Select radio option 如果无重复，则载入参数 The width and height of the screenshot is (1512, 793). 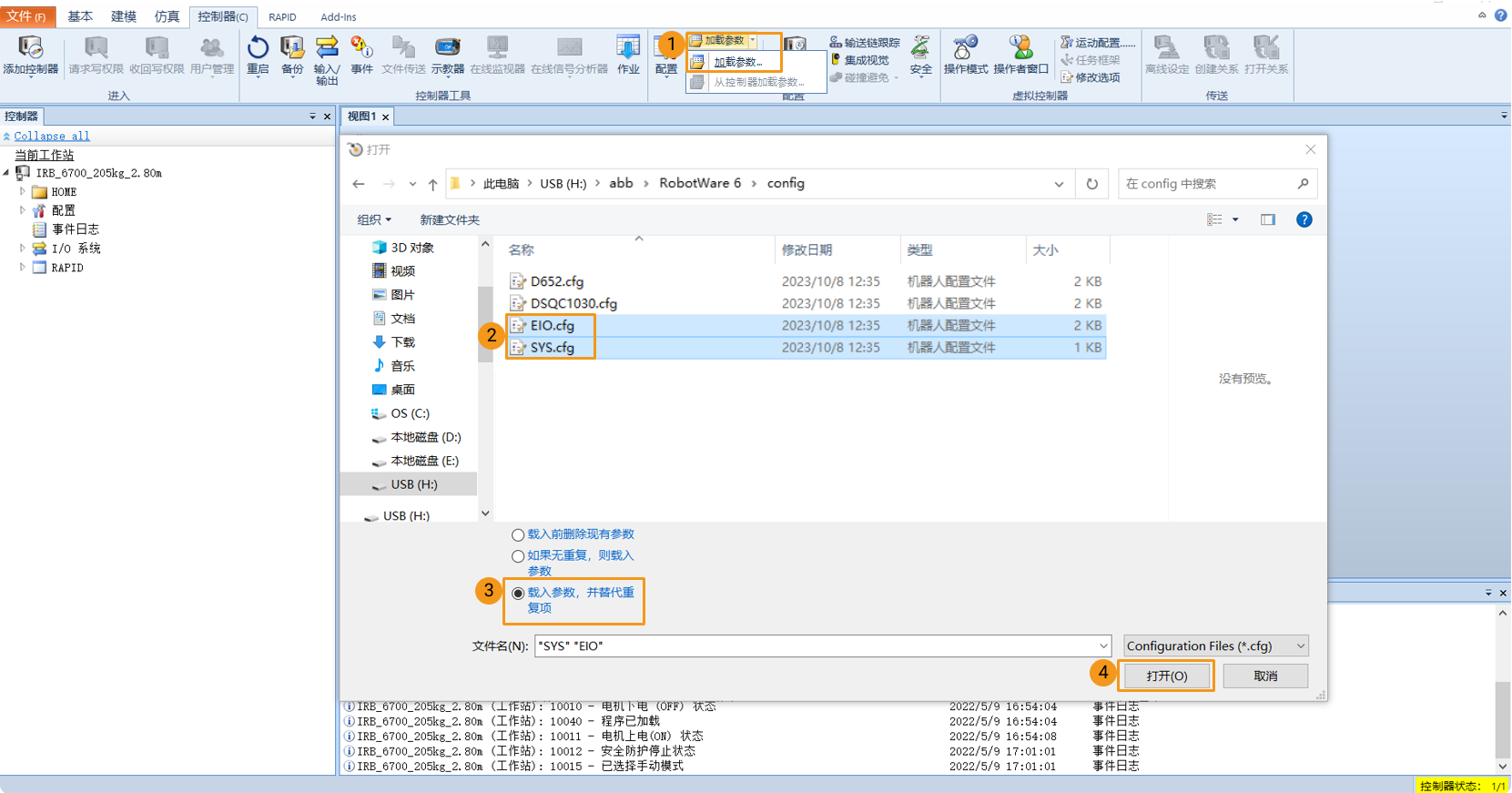coord(518,556)
